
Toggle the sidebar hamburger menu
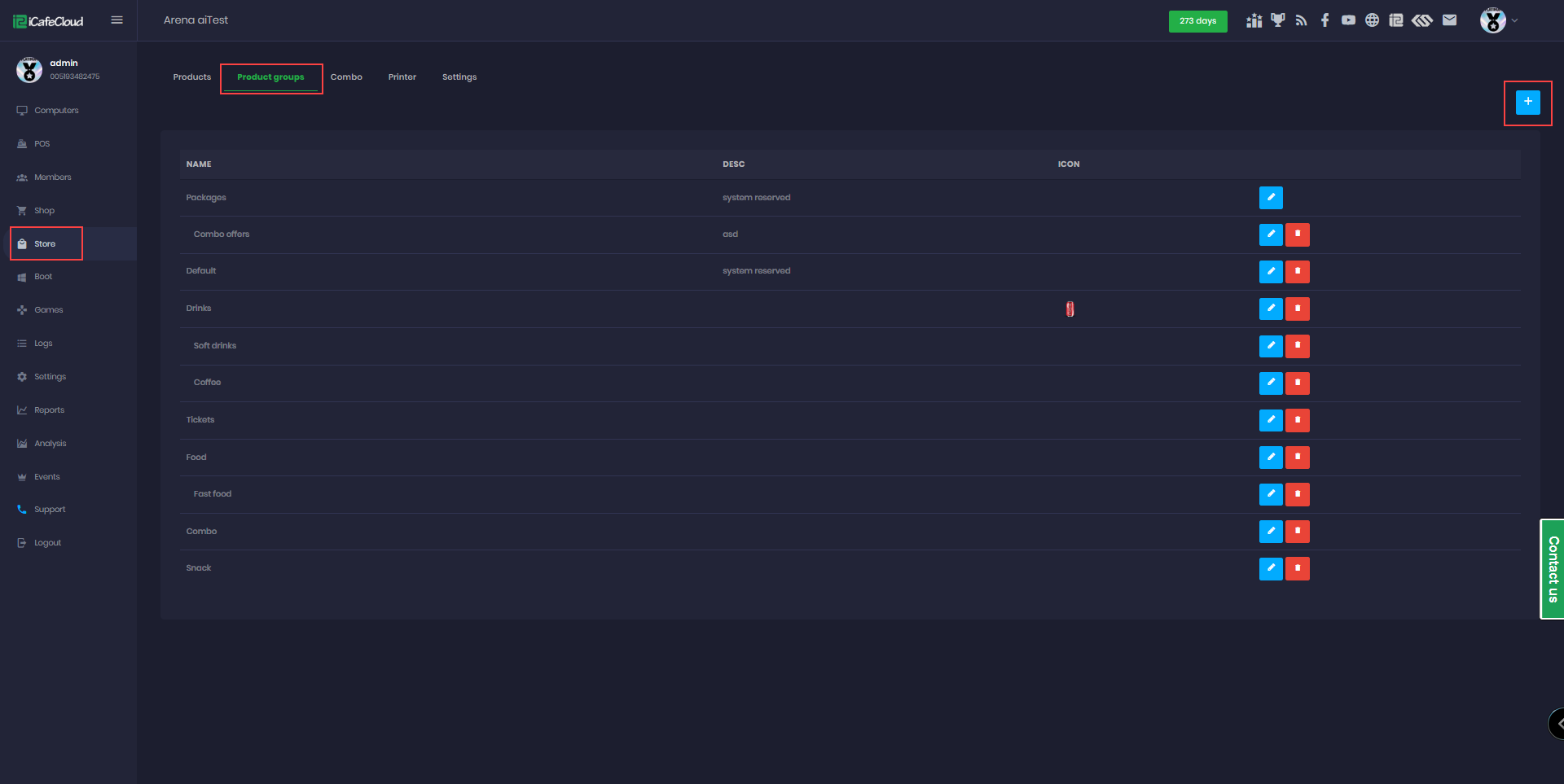[x=116, y=20]
